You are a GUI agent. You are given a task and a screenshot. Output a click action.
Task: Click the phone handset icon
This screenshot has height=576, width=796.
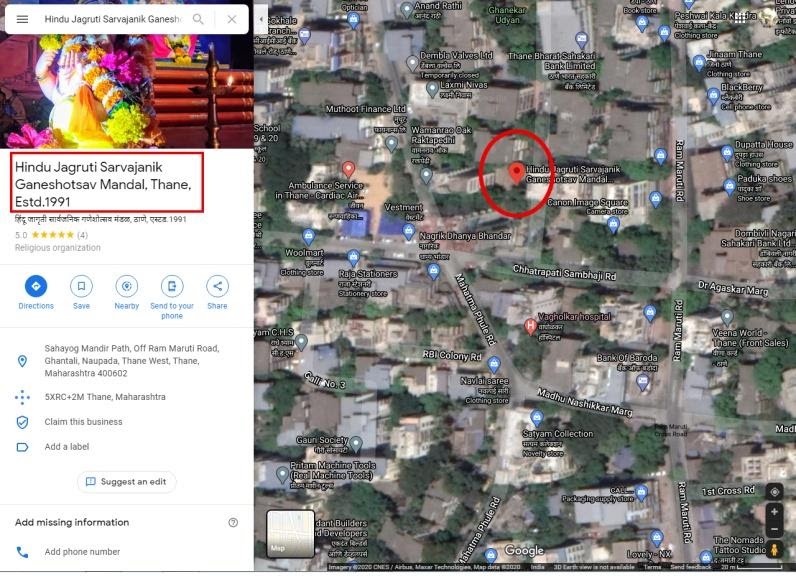pyautogui.click(x=22, y=552)
